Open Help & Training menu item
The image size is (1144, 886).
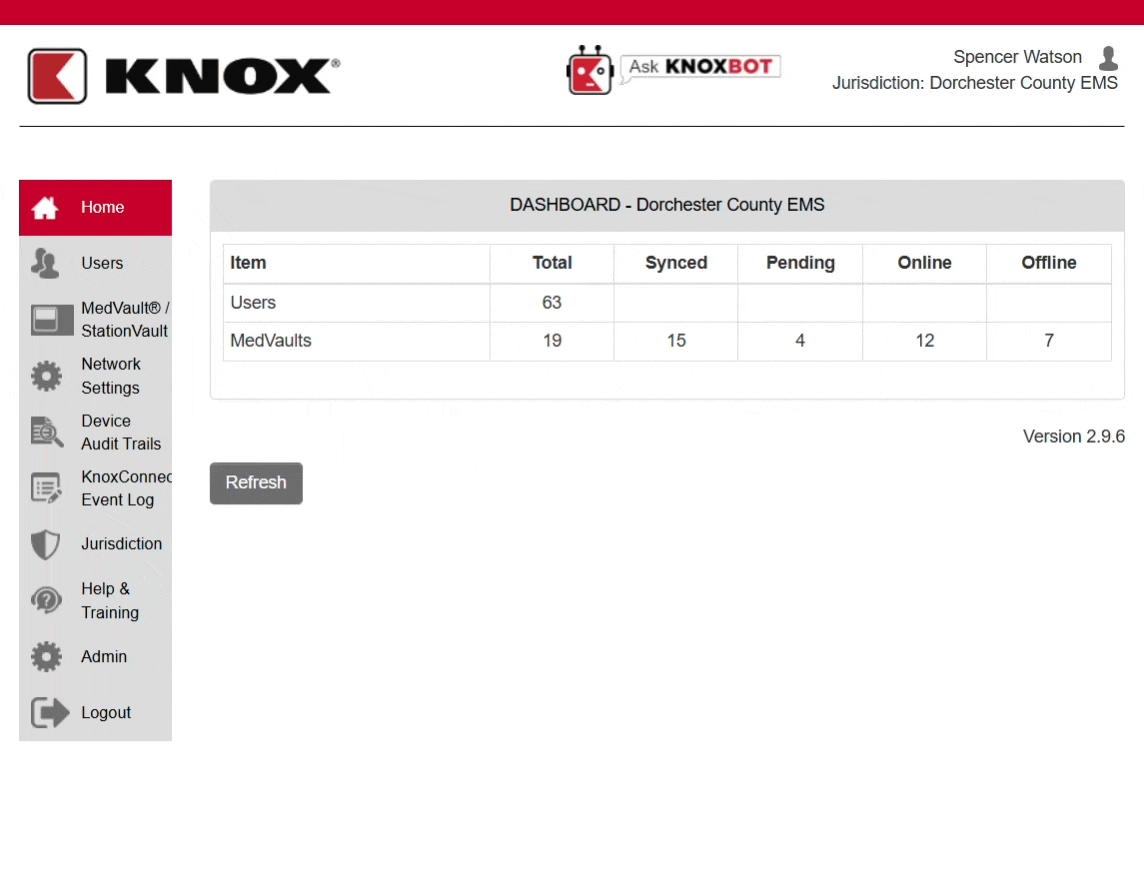tap(96, 601)
